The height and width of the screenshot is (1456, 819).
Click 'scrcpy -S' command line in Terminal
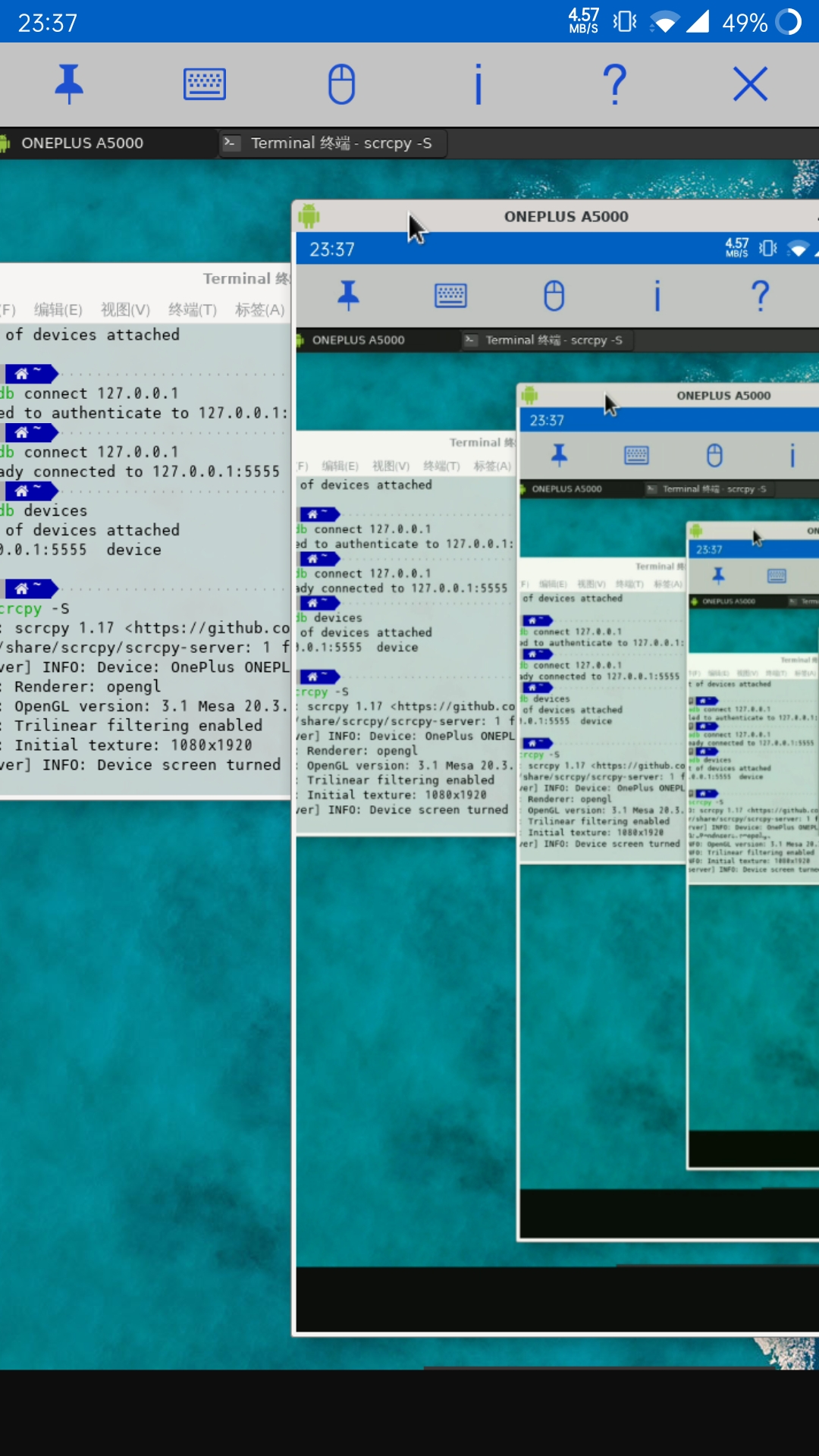tap(35, 608)
